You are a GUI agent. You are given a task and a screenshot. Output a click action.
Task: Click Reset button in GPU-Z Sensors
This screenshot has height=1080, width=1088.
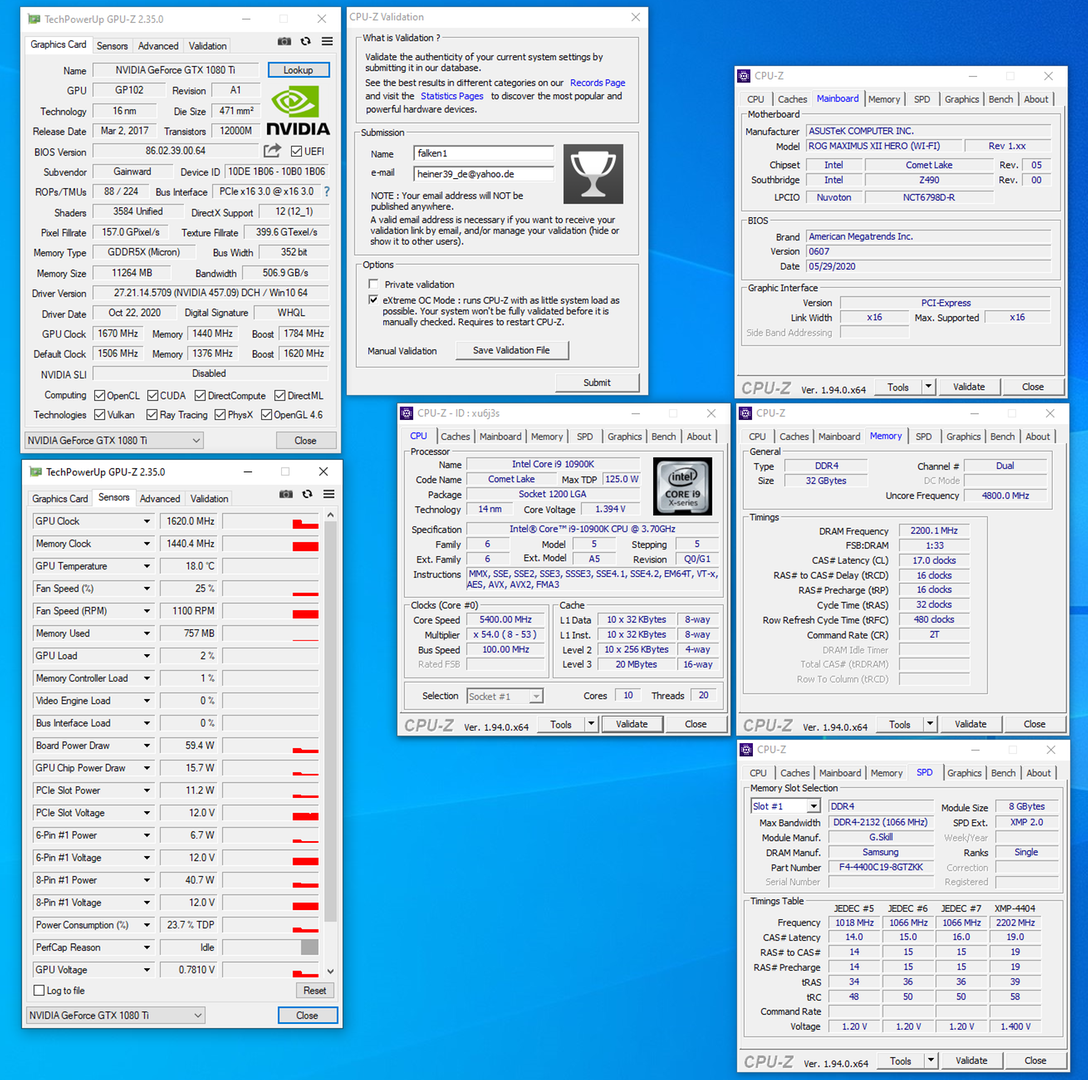[315, 990]
